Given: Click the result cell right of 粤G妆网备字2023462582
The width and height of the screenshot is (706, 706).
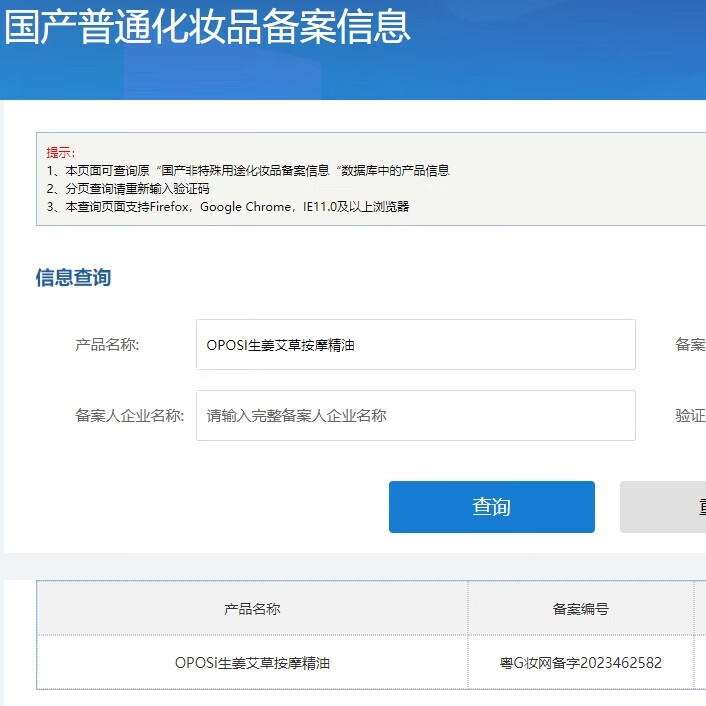Looking at the screenshot, I should click(700, 662).
